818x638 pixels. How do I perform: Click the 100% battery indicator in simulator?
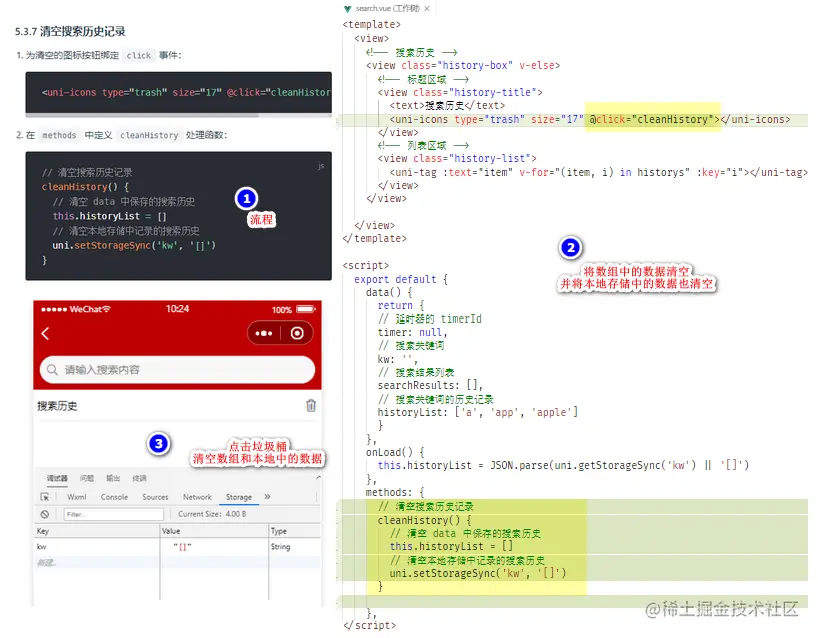click(x=294, y=309)
